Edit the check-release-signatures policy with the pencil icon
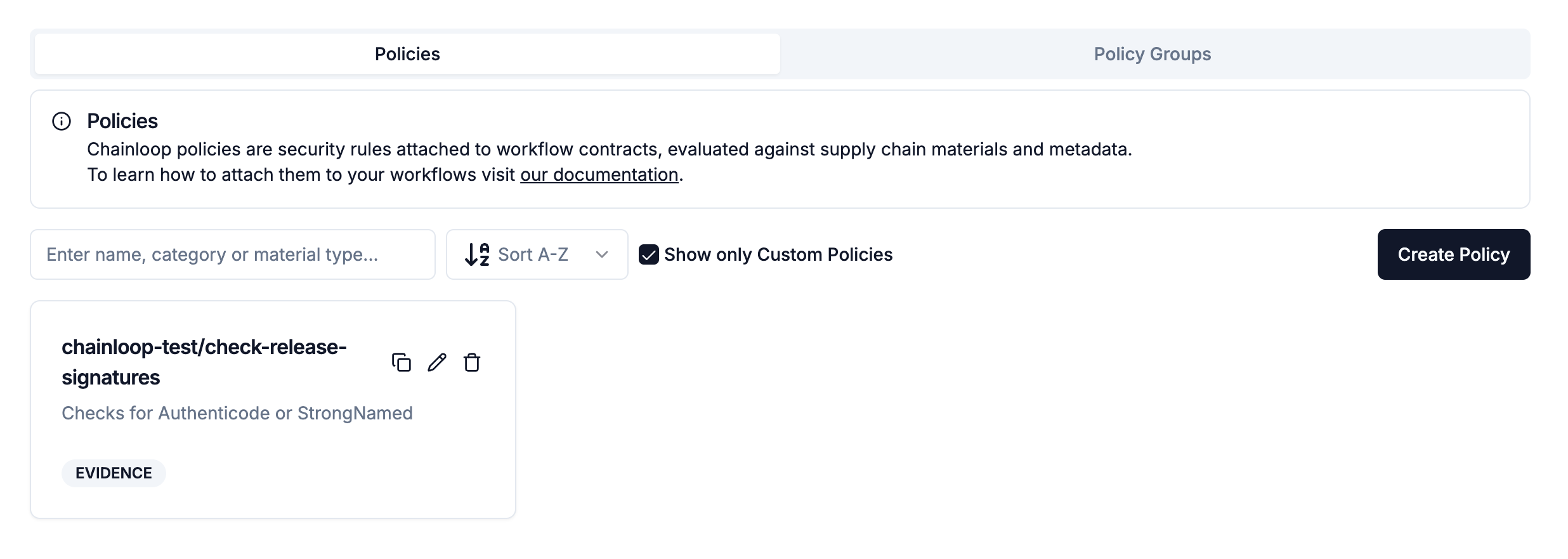 pos(437,362)
